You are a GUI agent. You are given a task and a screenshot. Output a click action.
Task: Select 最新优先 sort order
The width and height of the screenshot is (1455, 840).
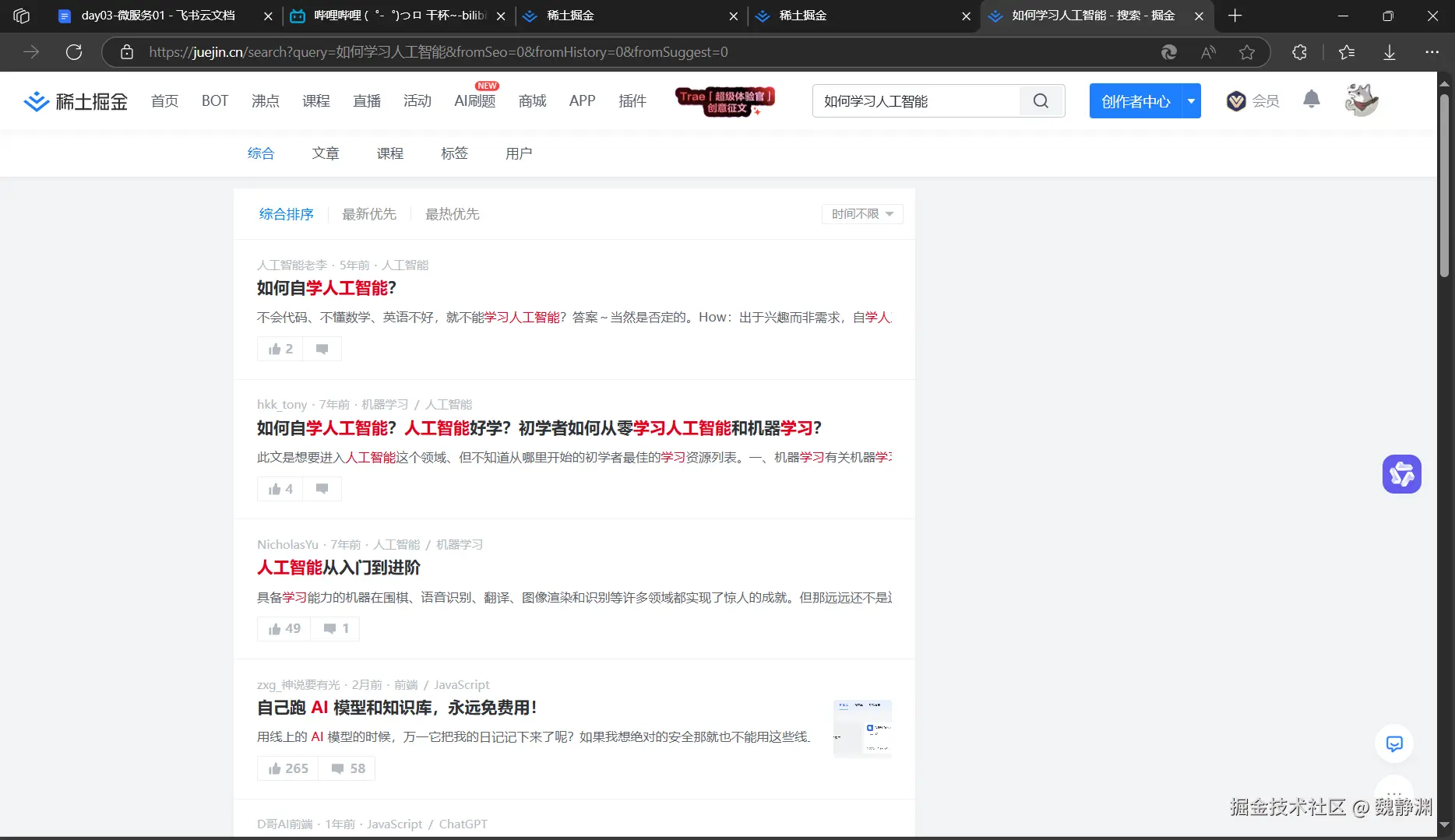(x=369, y=214)
